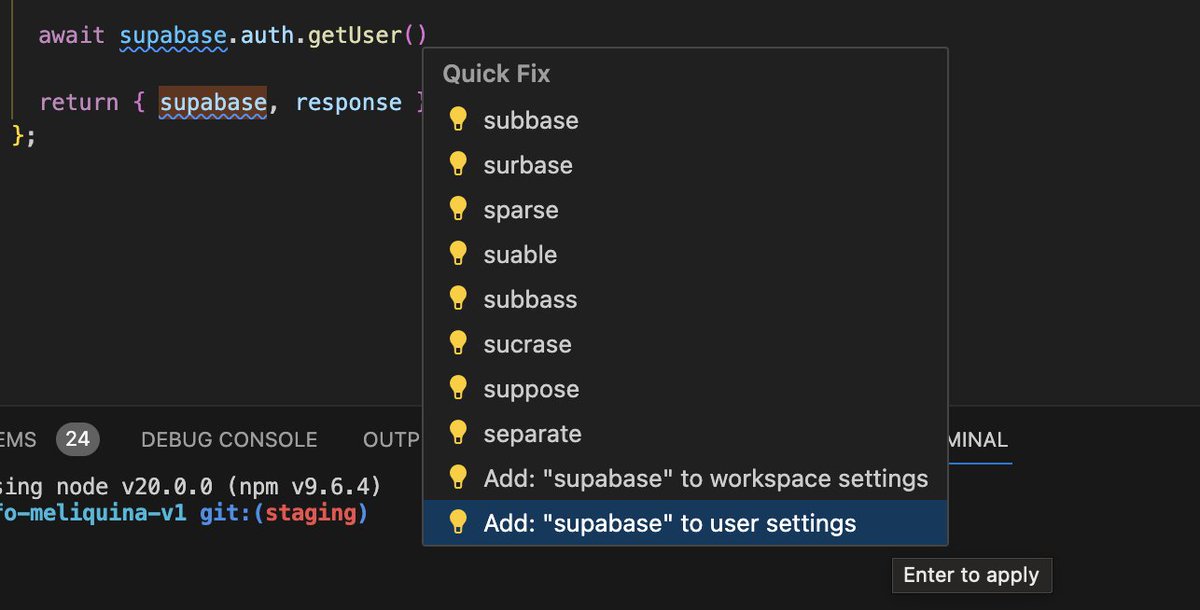Screen dimensions: 1200x610
Task: Click the "Quick Fix" menu header
Action: click(497, 74)
